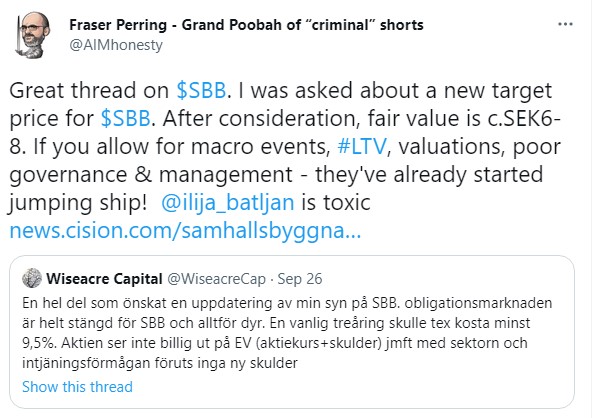Click 'jumping ship!' in the tweet text
Screen dimensions: 594x418
click(77, 203)
